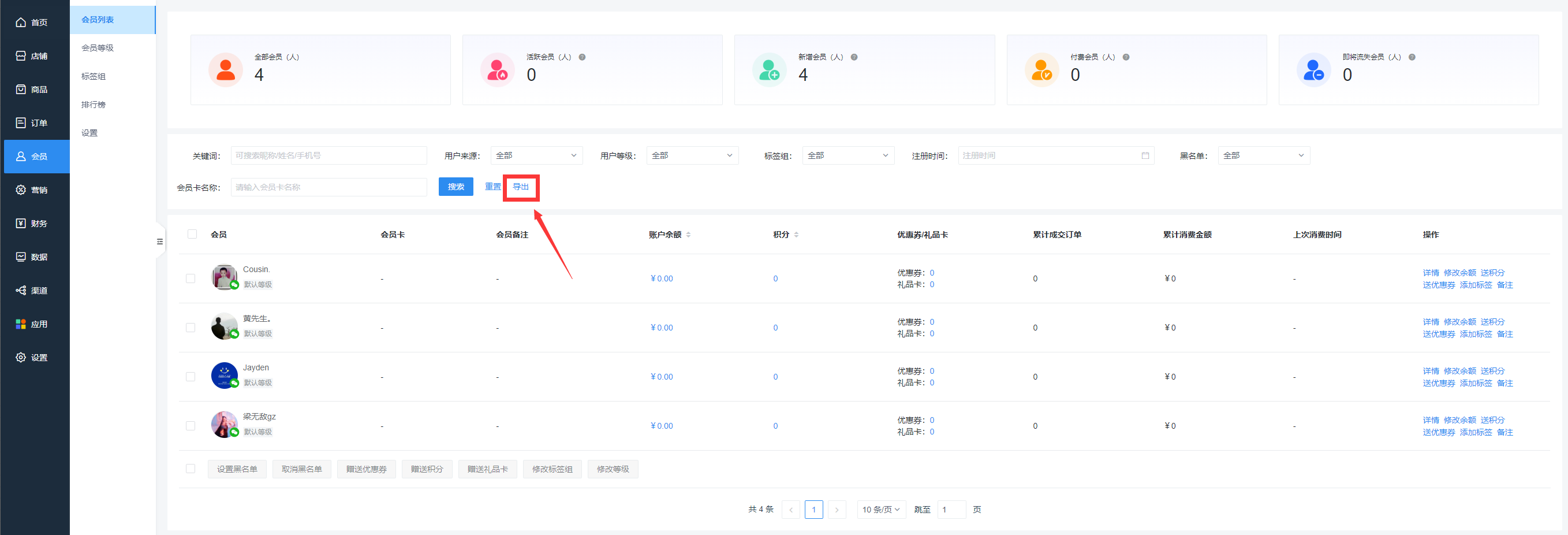Click the 导出 export link
1568x535 pixels.
point(521,187)
